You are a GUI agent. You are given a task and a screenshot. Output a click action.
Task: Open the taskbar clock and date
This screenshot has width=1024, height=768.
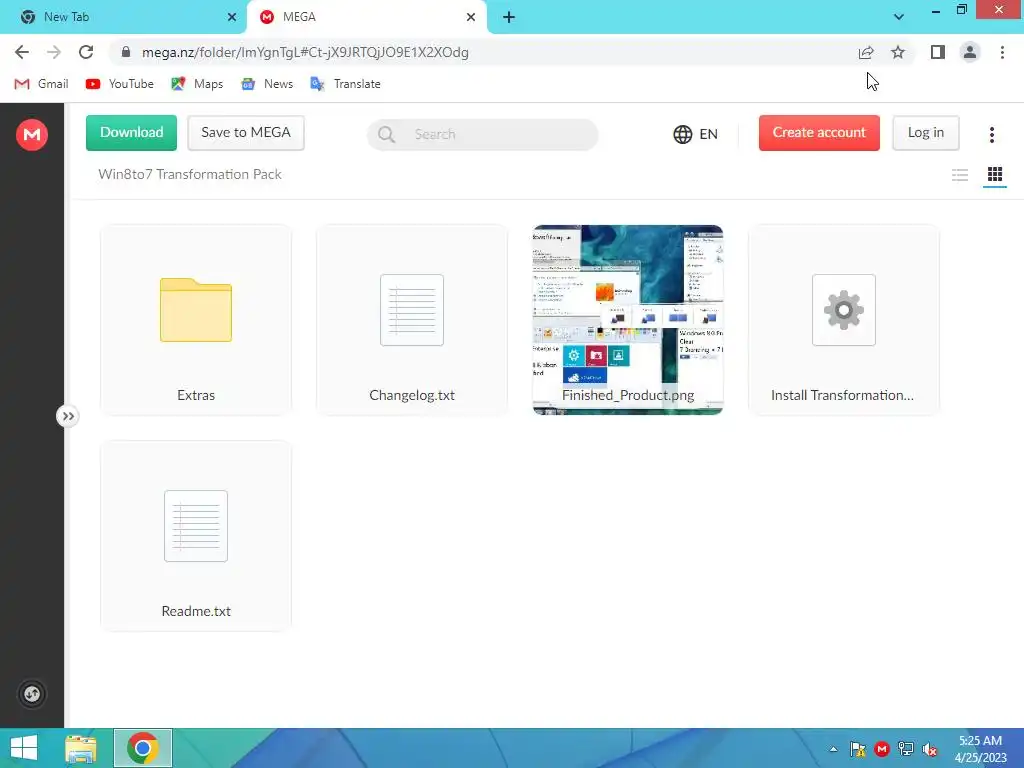[x=980, y=749]
